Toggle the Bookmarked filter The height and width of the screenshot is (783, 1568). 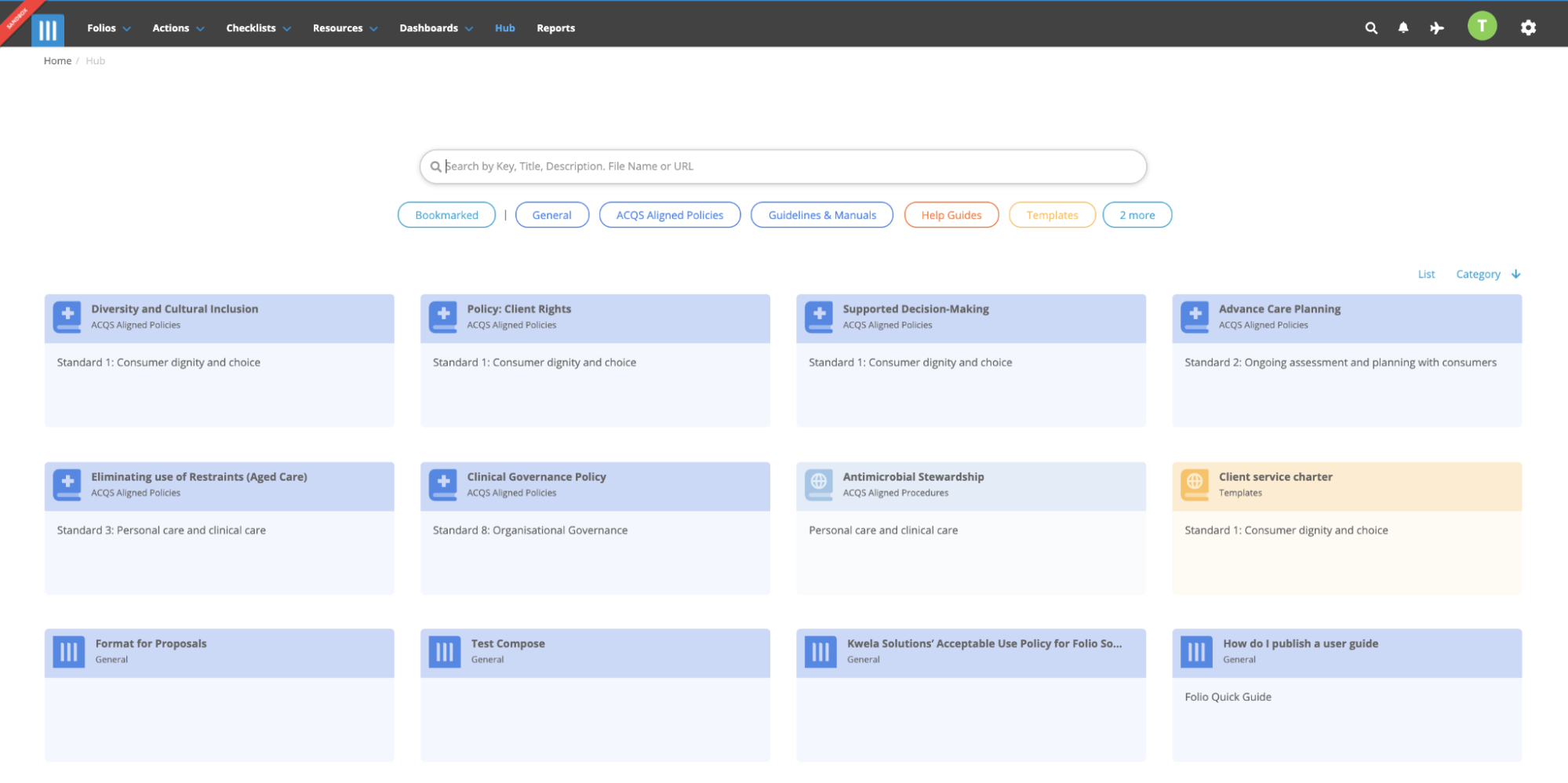click(446, 214)
